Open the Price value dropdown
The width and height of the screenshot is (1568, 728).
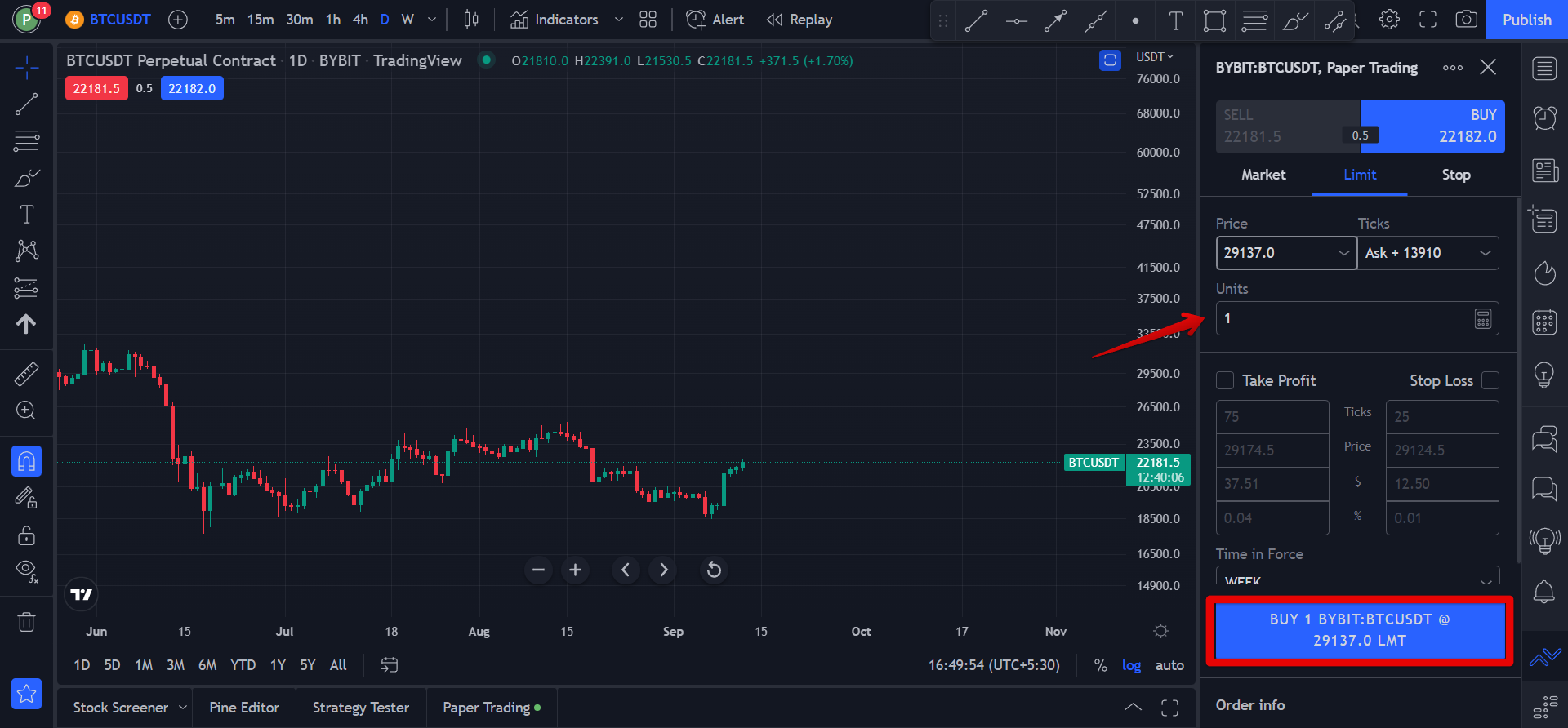coord(1343,253)
